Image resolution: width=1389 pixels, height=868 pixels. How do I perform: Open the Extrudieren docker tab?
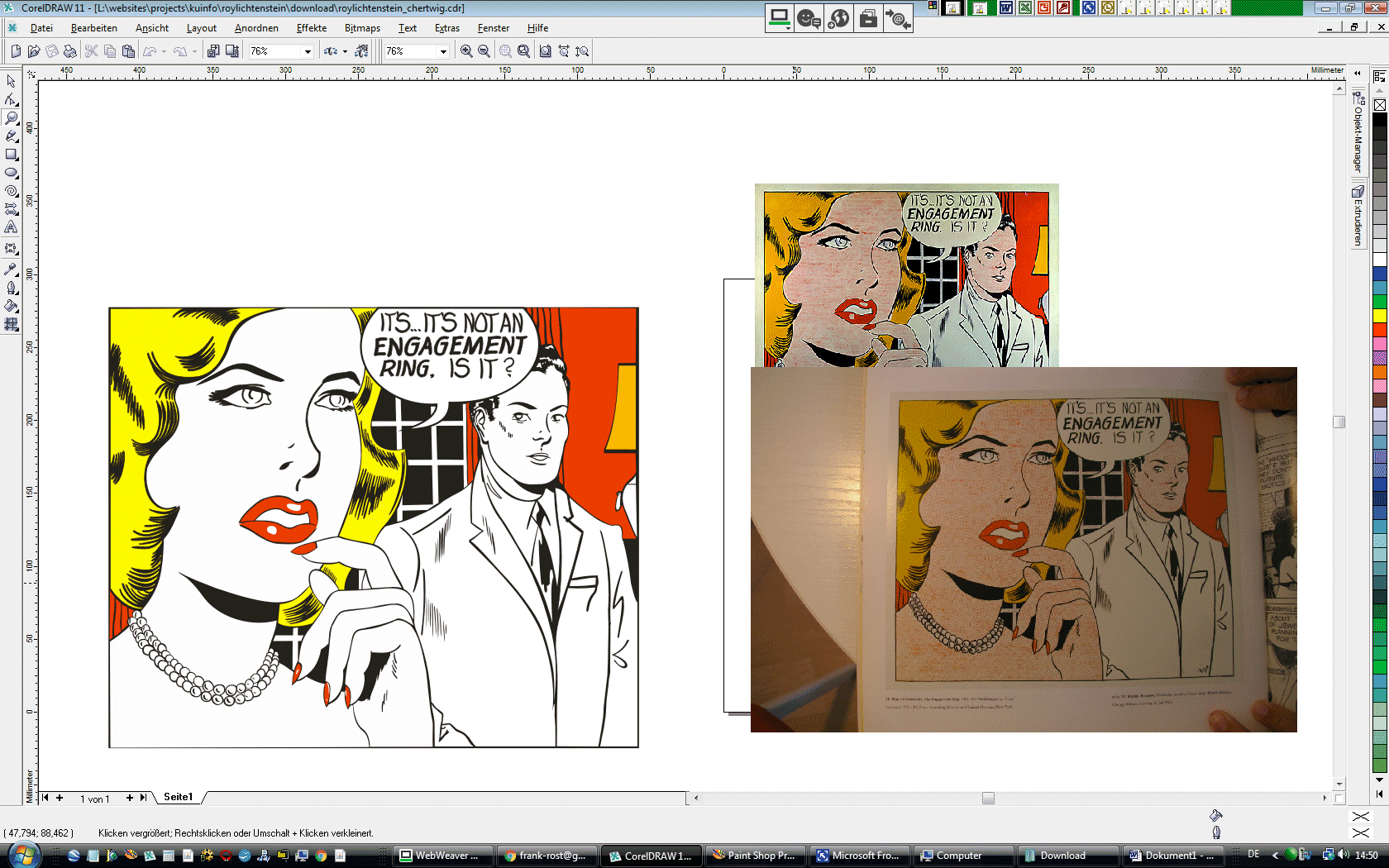click(1358, 216)
